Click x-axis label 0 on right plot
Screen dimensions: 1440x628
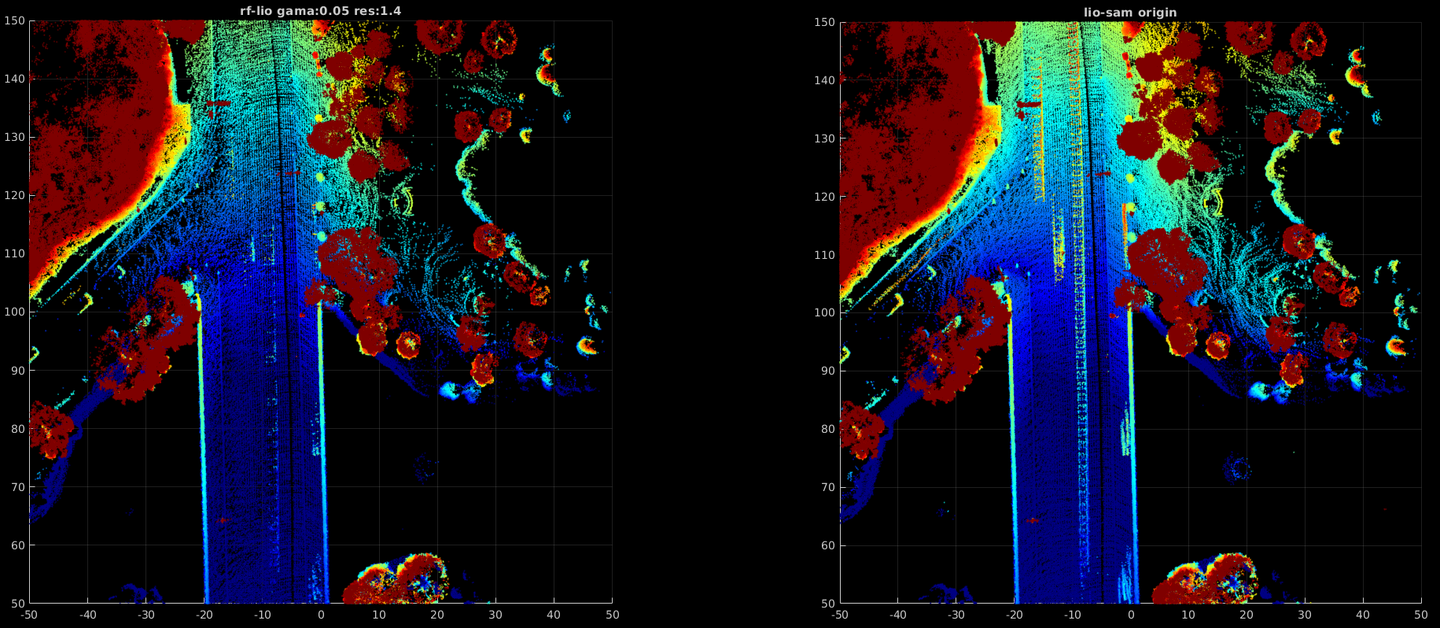point(1130,615)
